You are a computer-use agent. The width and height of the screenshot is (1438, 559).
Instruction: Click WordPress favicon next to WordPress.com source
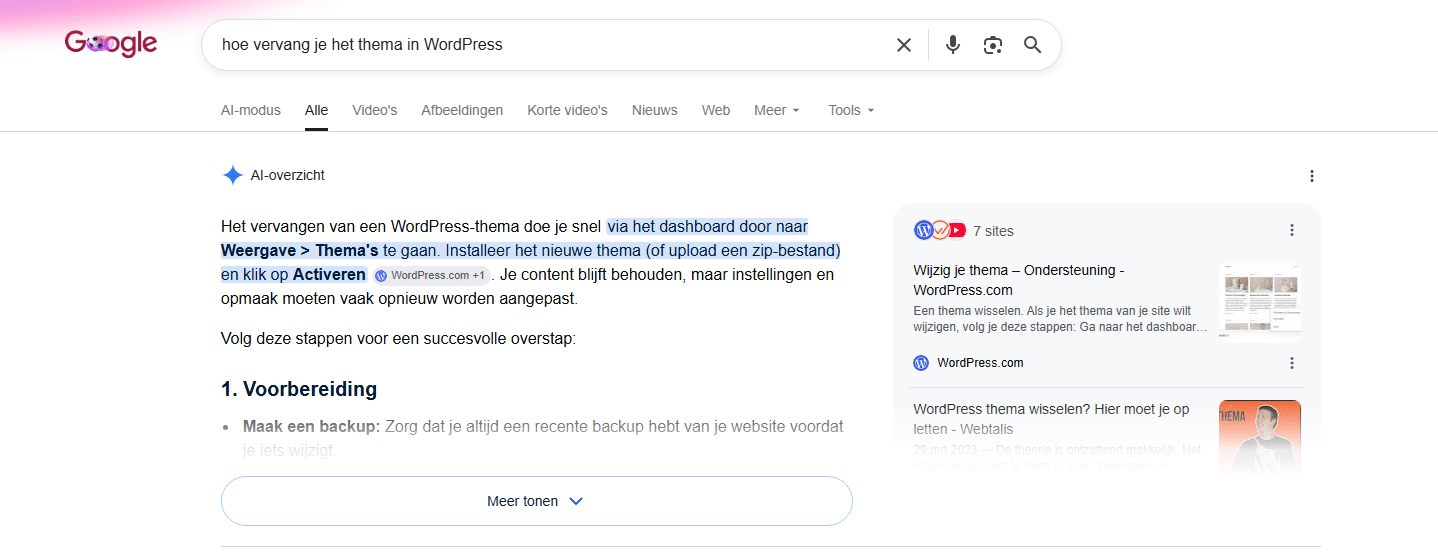(921, 363)
